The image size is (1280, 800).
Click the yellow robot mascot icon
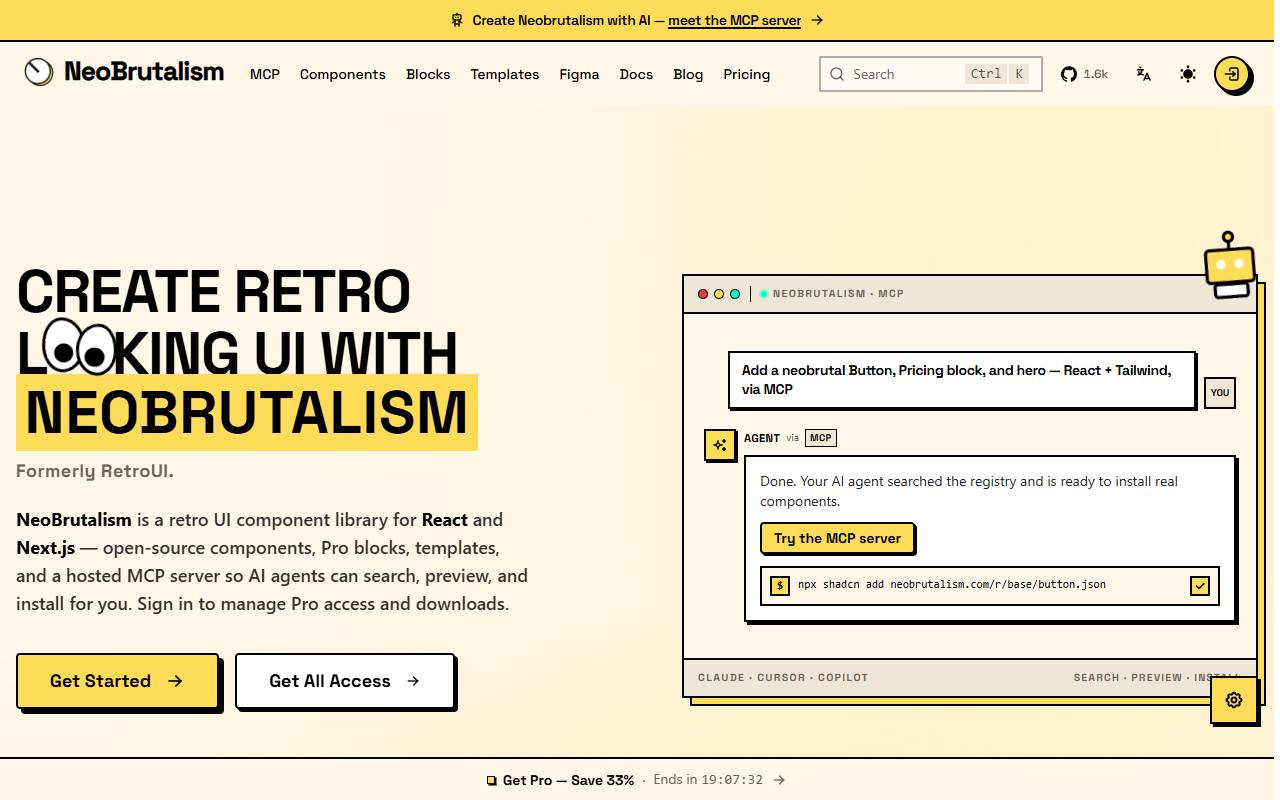point(1229,264)
